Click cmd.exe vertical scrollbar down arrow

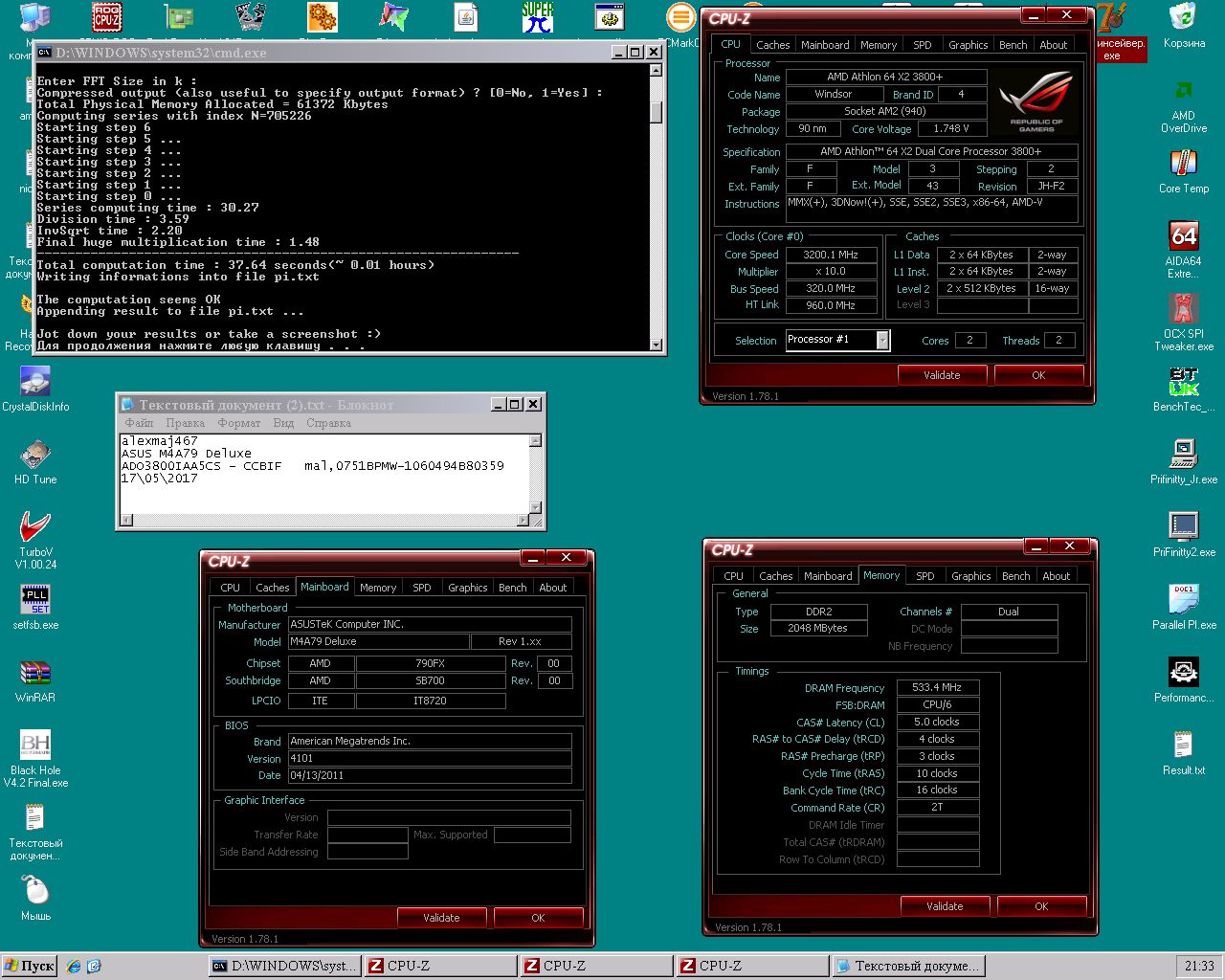coord(656,345)
